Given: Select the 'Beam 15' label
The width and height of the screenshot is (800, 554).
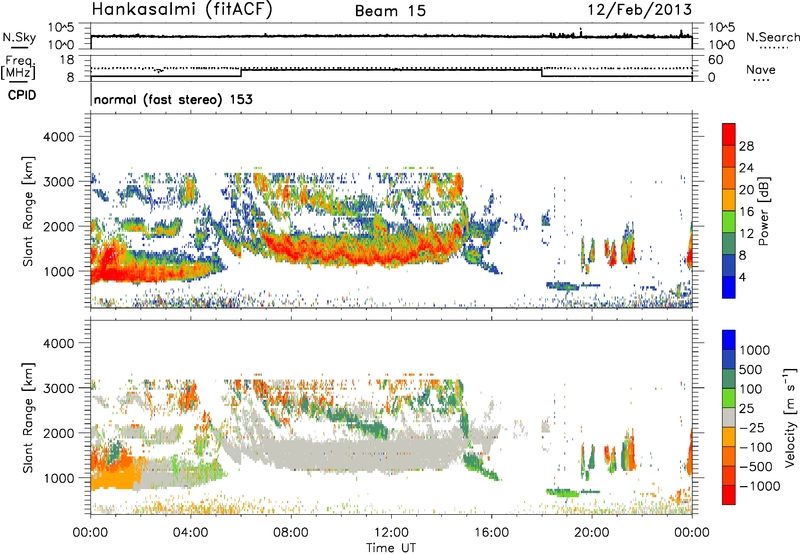Looking at the screenshot, I should tap(390, 11).
